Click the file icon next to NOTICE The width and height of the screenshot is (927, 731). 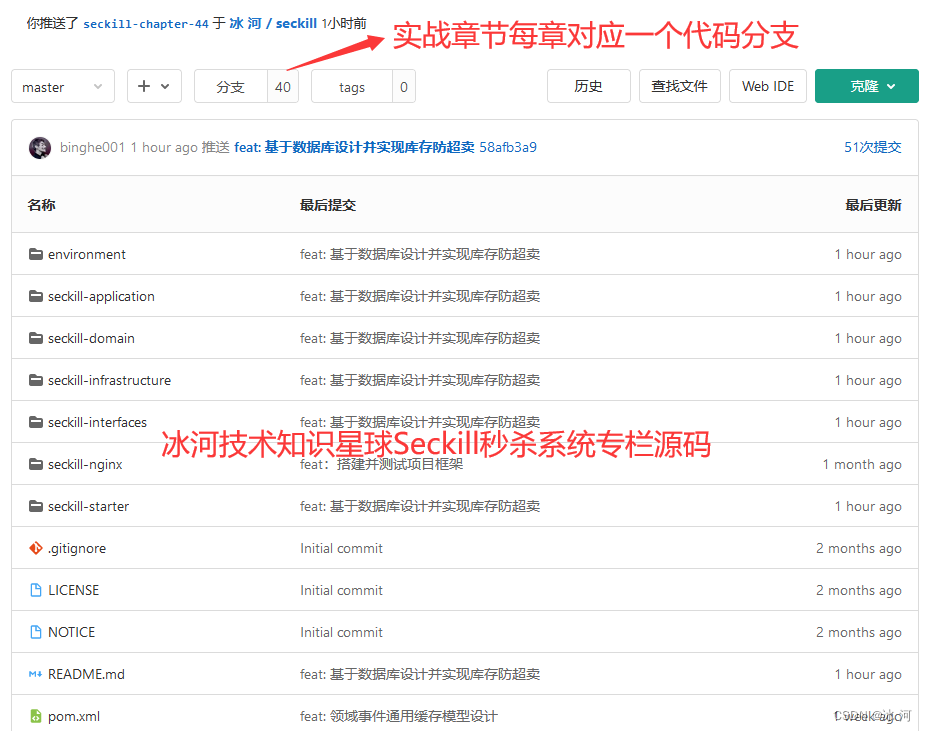[x=37, y=632]
